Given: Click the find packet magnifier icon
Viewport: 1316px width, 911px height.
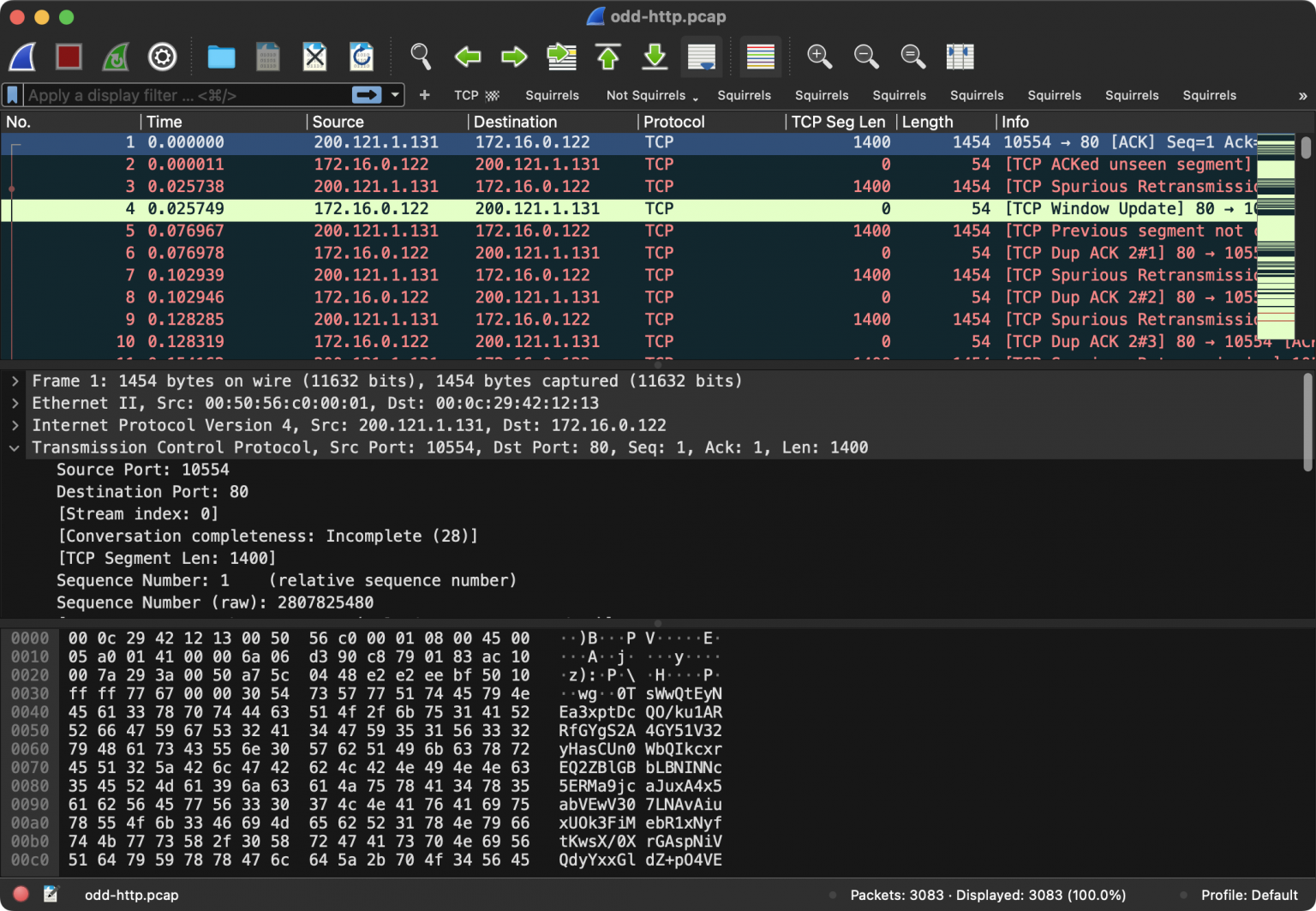Looking at the screenshot, I should [421, 57].
